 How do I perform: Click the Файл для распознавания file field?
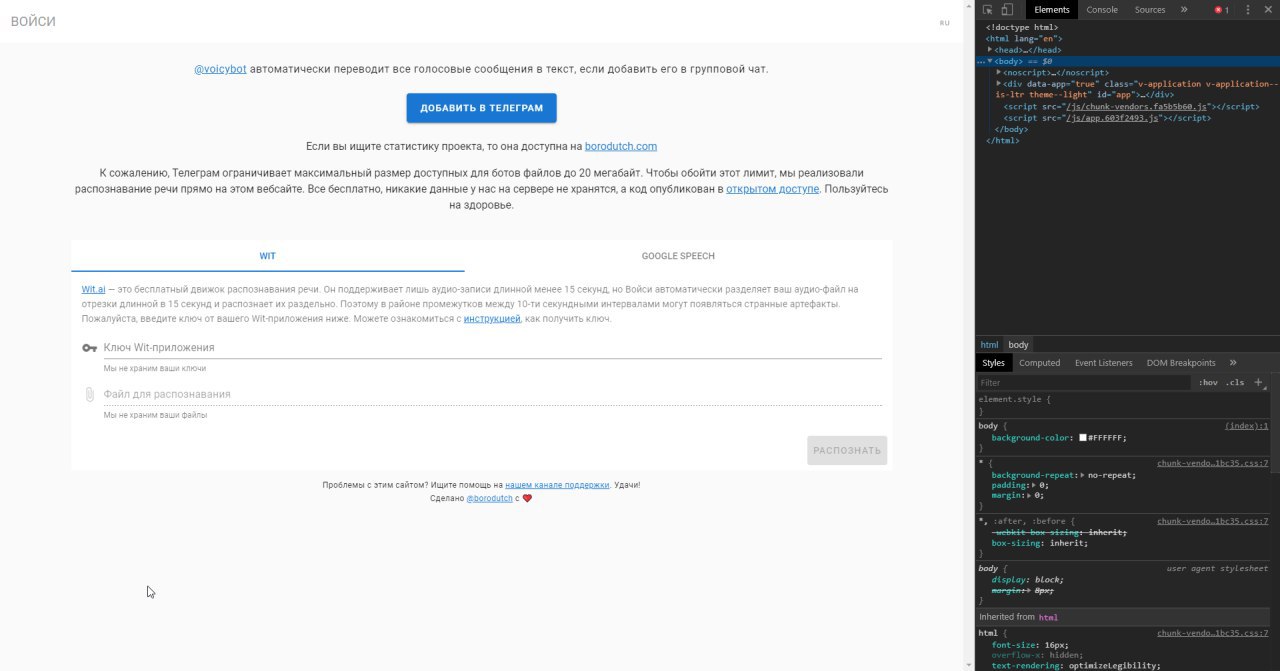[x=492, y=394]
